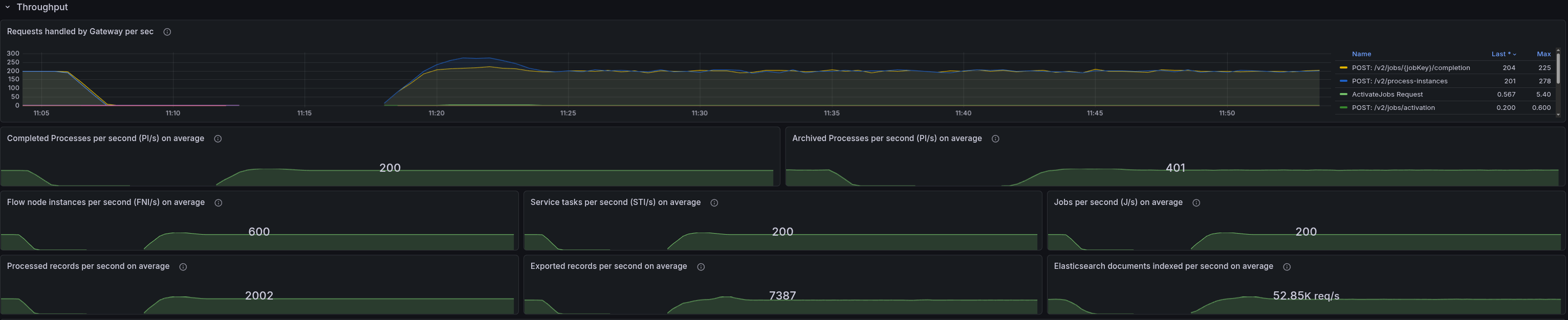
Task: Click info icon beside Elasticsearch documents indexed
Action: (x=1287, y=267)
